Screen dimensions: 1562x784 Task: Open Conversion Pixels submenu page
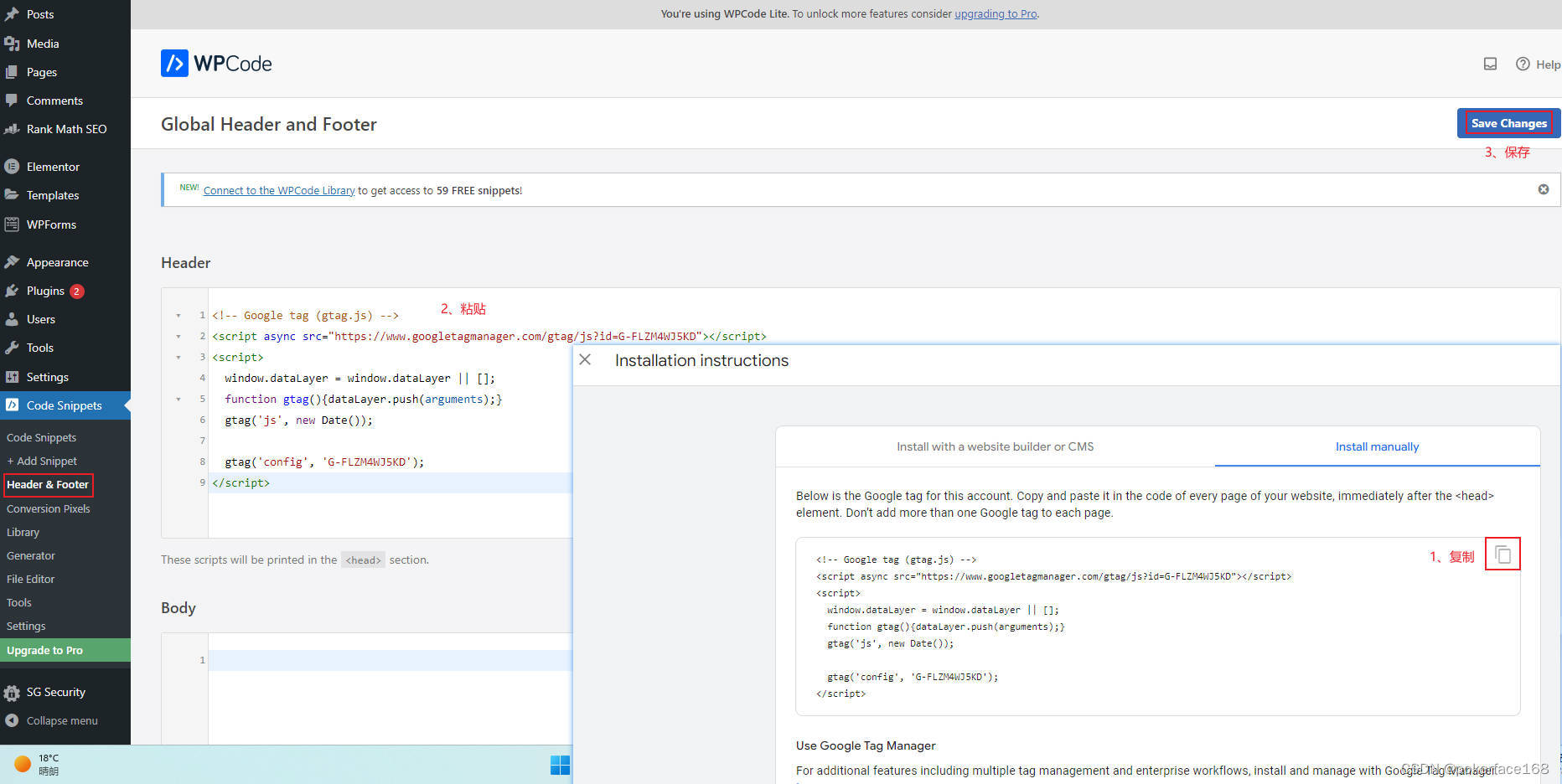click(49, 508)
